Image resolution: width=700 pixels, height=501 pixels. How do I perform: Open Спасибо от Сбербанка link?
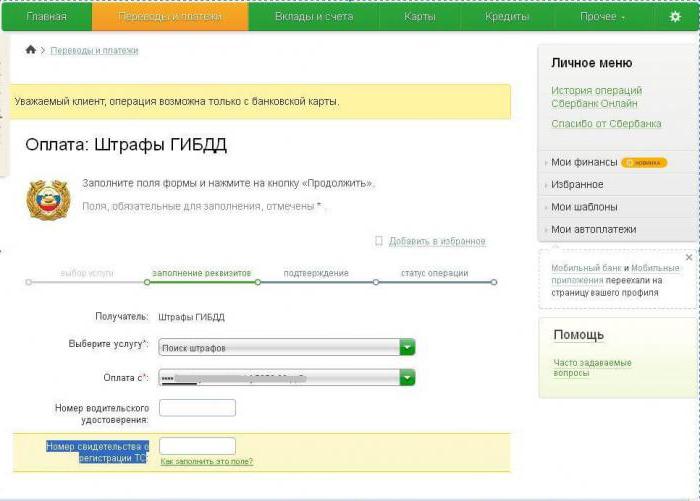point(606,124)
